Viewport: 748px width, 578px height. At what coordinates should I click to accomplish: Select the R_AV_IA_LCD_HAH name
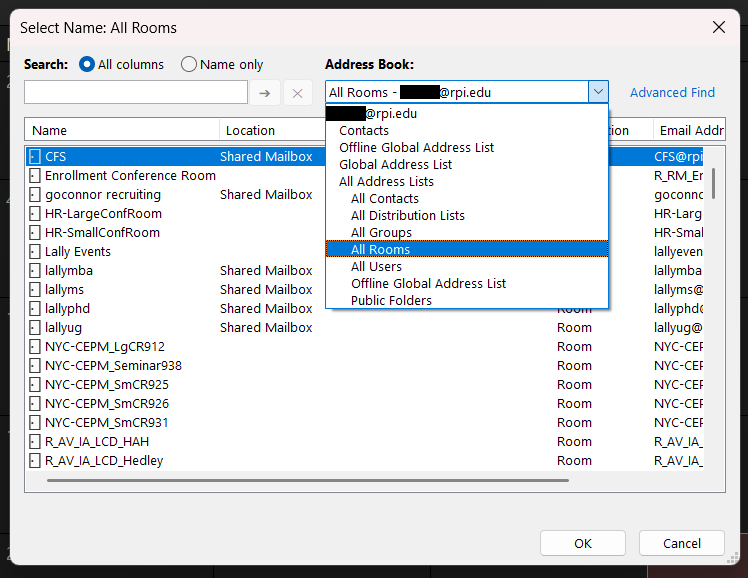pyautogui.click(x=97, y=442)
